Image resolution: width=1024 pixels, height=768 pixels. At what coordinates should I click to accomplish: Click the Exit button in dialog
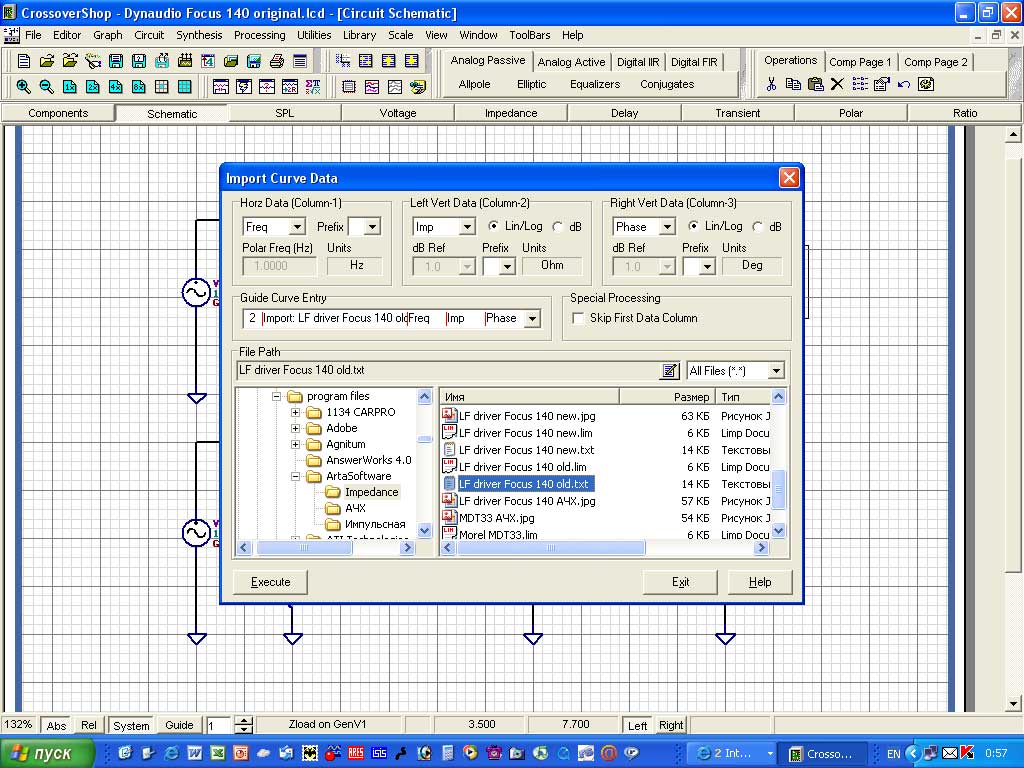pyautogui.click(x=680, y=582)
